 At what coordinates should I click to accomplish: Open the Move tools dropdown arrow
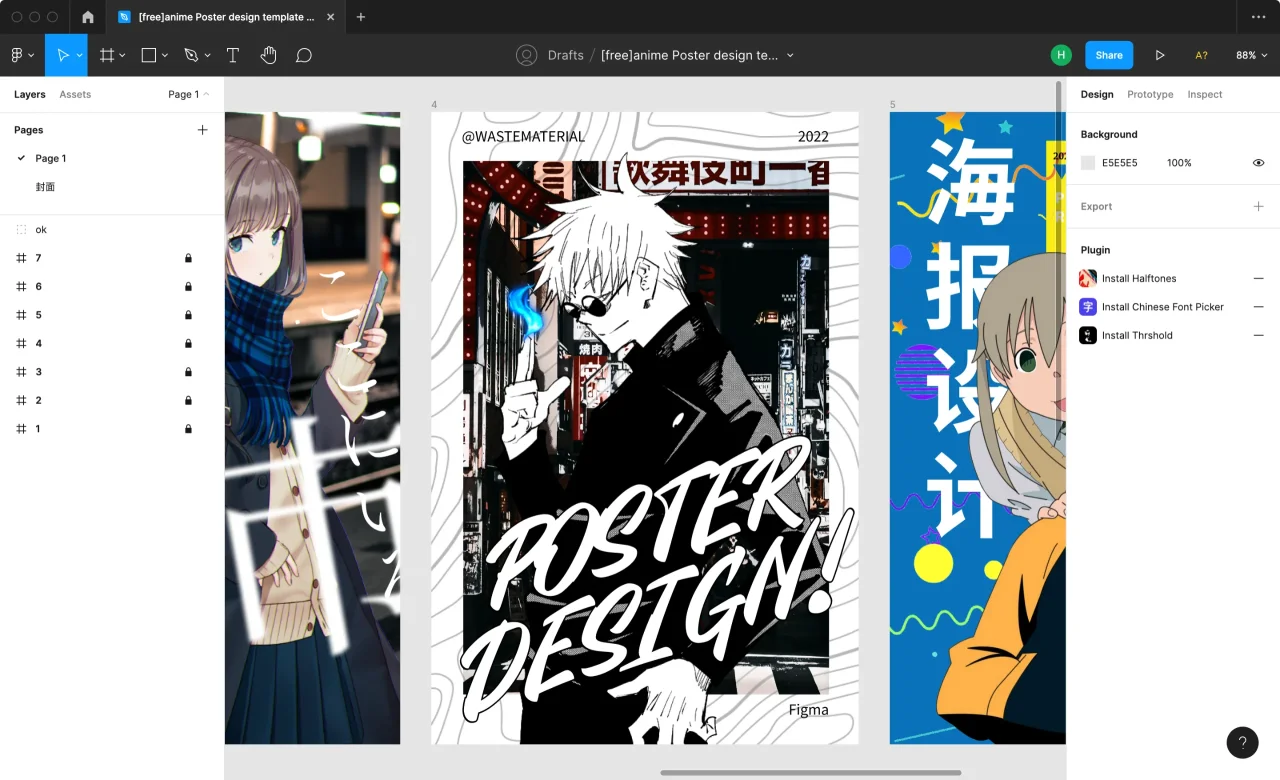coord(79,56)
